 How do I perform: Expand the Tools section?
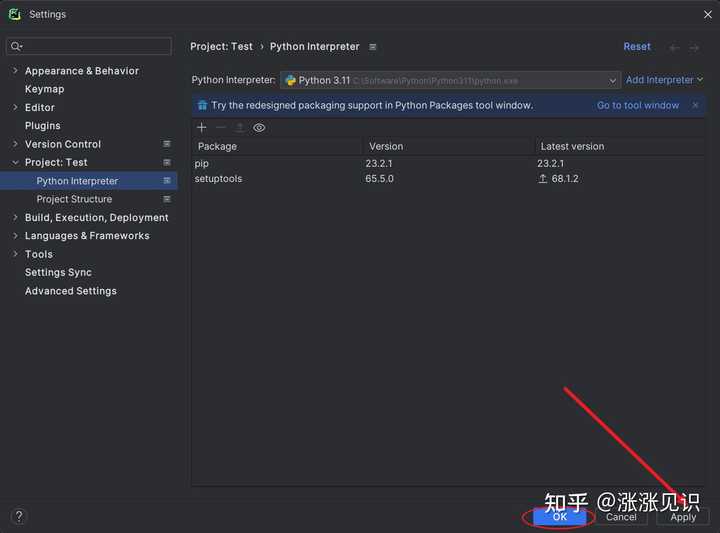[x=15, y=254]
